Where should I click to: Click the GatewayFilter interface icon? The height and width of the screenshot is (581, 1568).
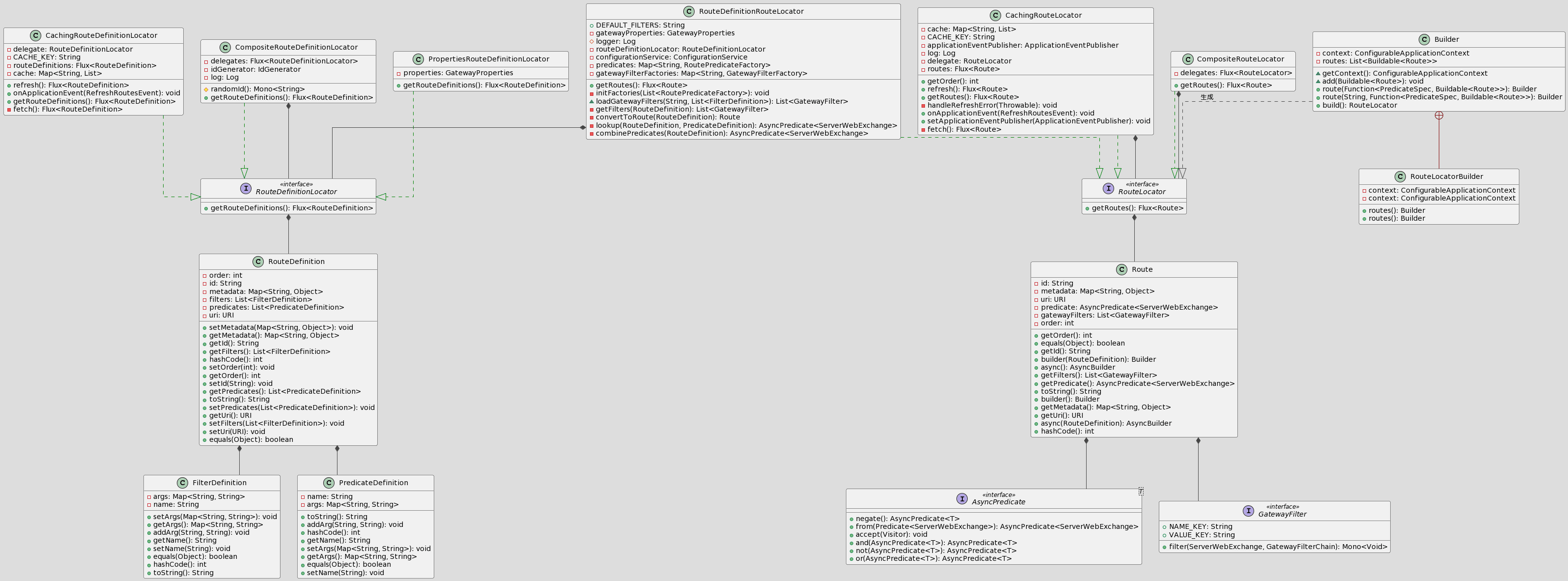1248,511
